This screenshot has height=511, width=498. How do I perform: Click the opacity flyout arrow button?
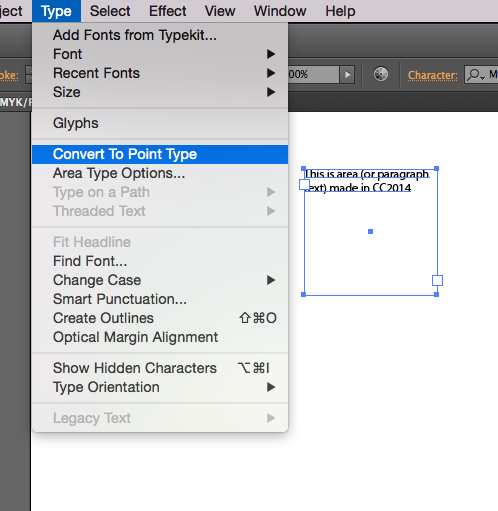point(347,74)
